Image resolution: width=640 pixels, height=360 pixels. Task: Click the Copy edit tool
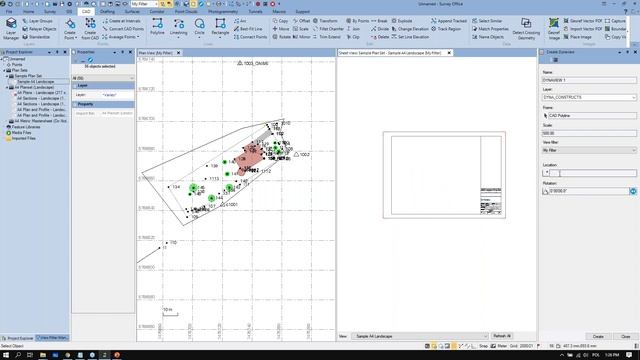coord(280,21)
